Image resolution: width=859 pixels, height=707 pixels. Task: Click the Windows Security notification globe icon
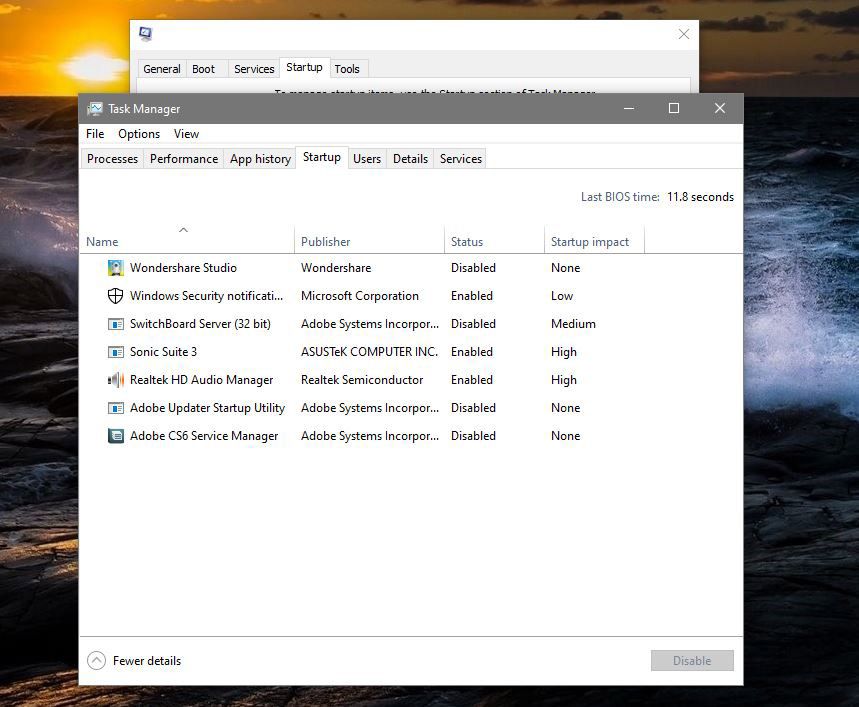pyautogui.click(x=116, y=295)
